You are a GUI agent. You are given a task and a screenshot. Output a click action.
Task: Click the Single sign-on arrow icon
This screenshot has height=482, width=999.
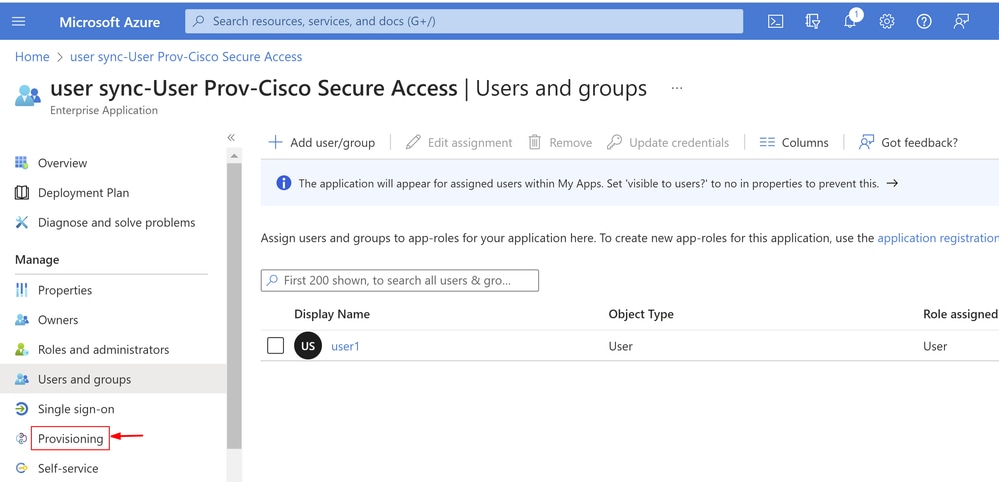(x=22, y=409)
